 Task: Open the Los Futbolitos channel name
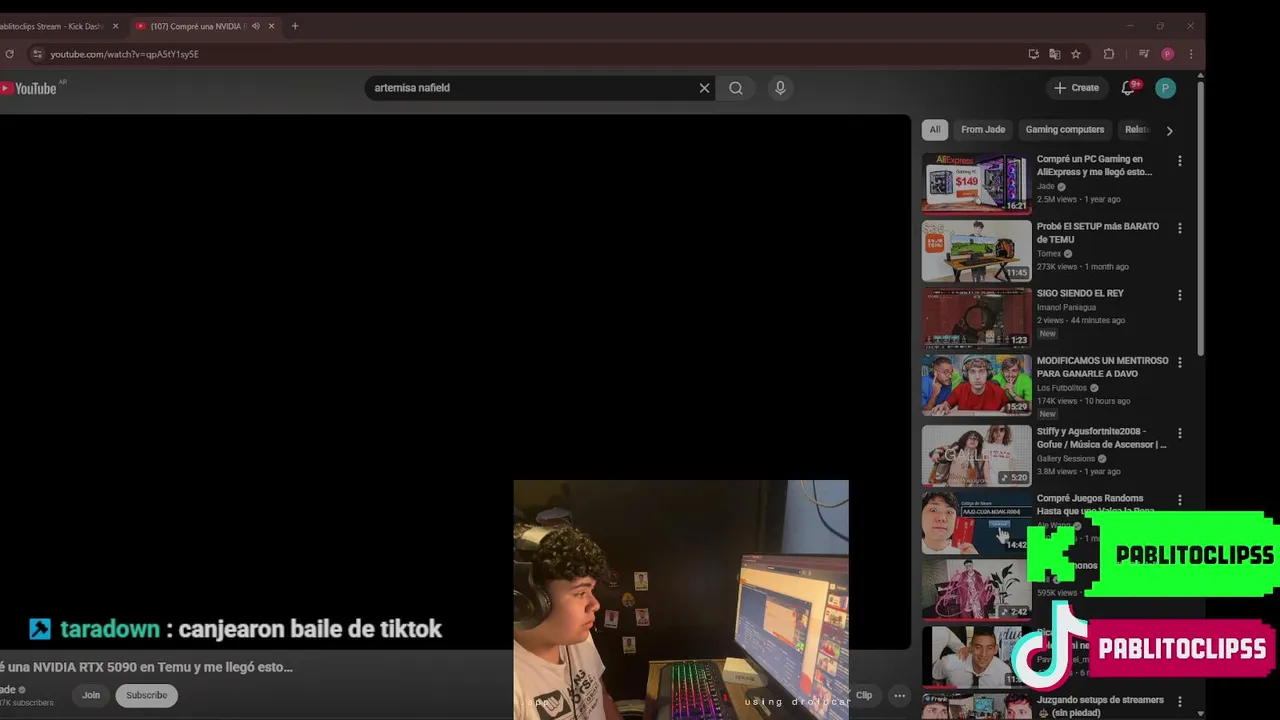(x=1062, y=388)
